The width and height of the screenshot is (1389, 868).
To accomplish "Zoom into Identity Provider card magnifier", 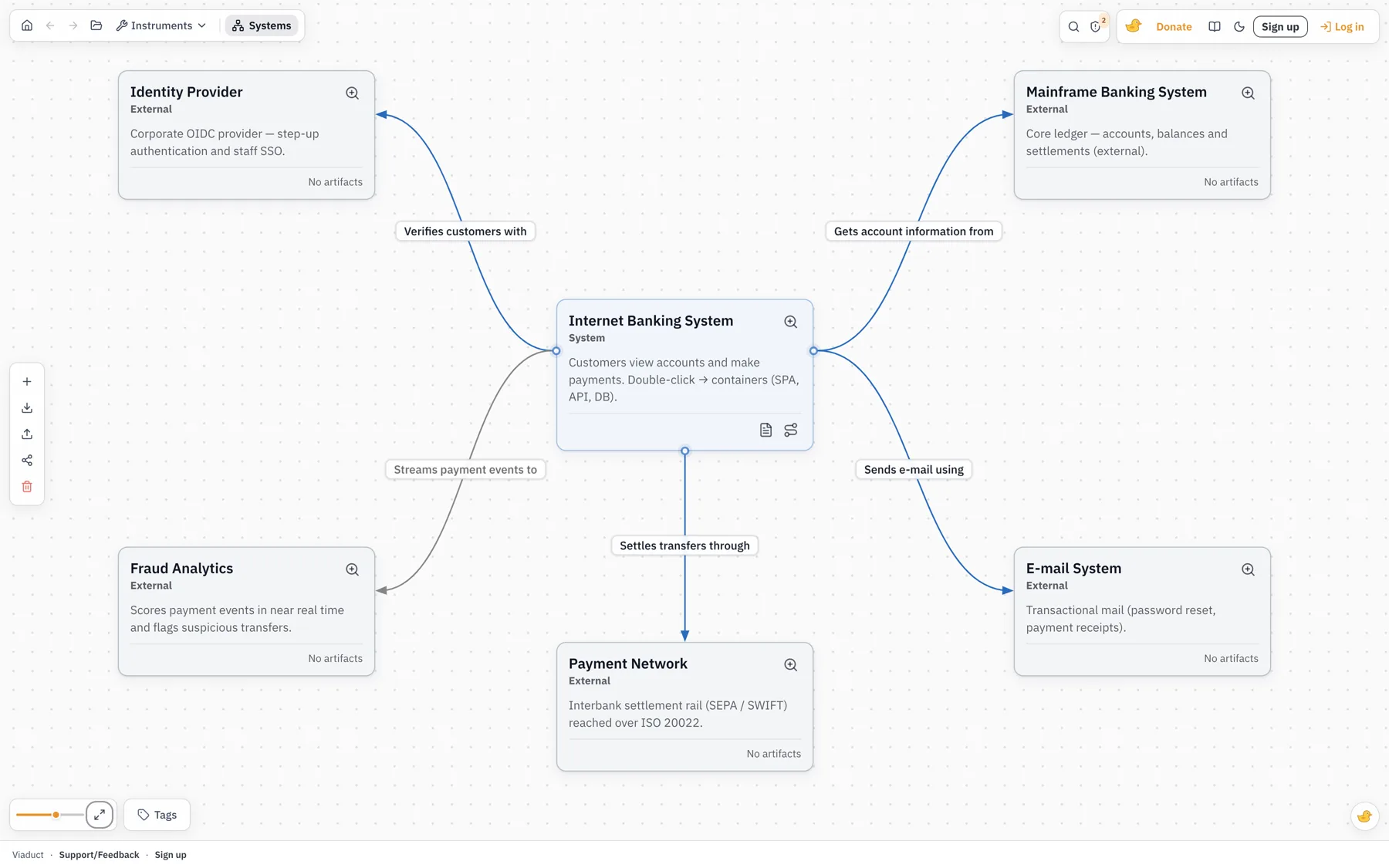I will 352,93.
